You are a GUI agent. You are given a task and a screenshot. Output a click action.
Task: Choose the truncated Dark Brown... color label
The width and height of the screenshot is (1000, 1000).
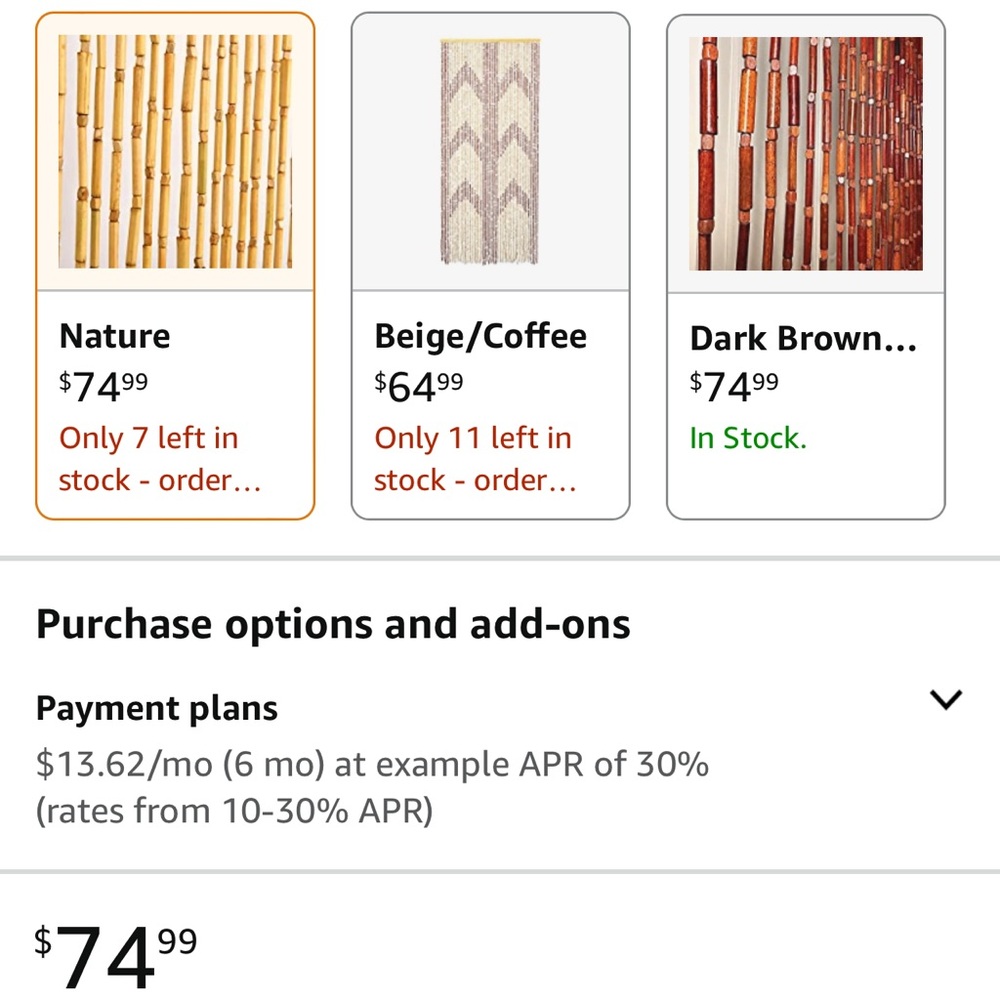pyautogui.click(x=803, y=338)
